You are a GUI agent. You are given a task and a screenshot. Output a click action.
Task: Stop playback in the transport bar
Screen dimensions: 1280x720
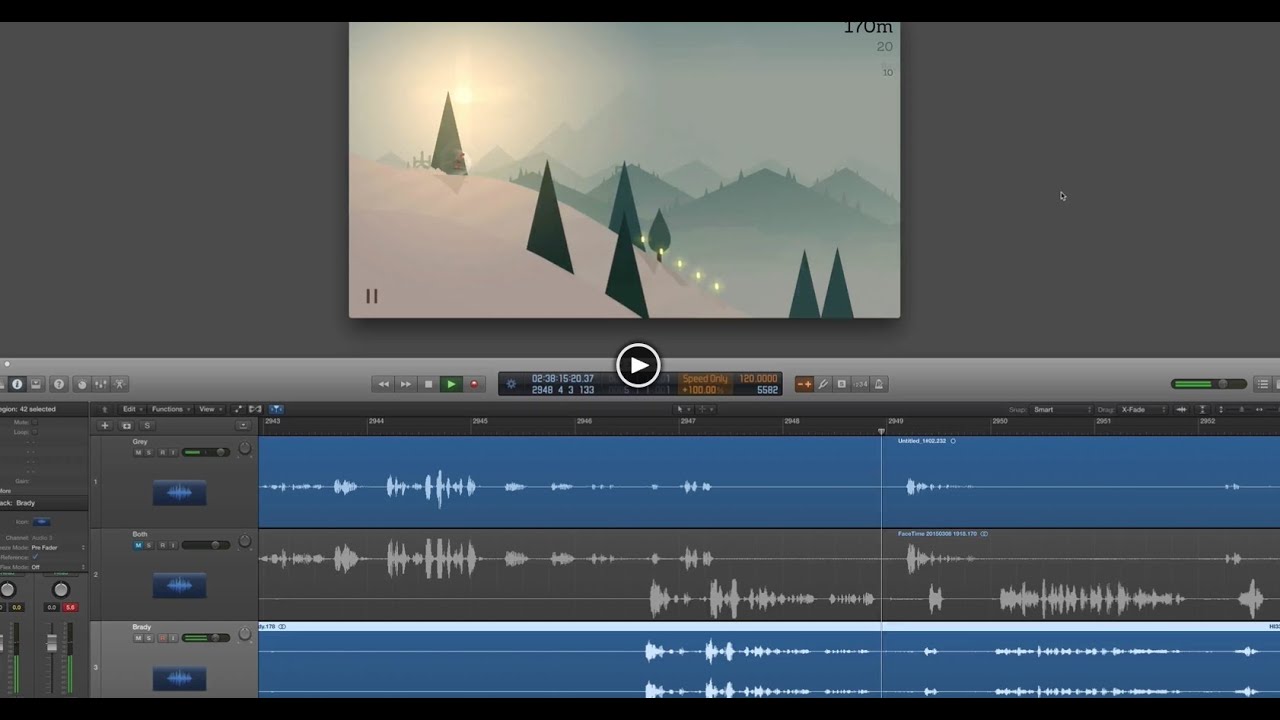pos(429,384)
